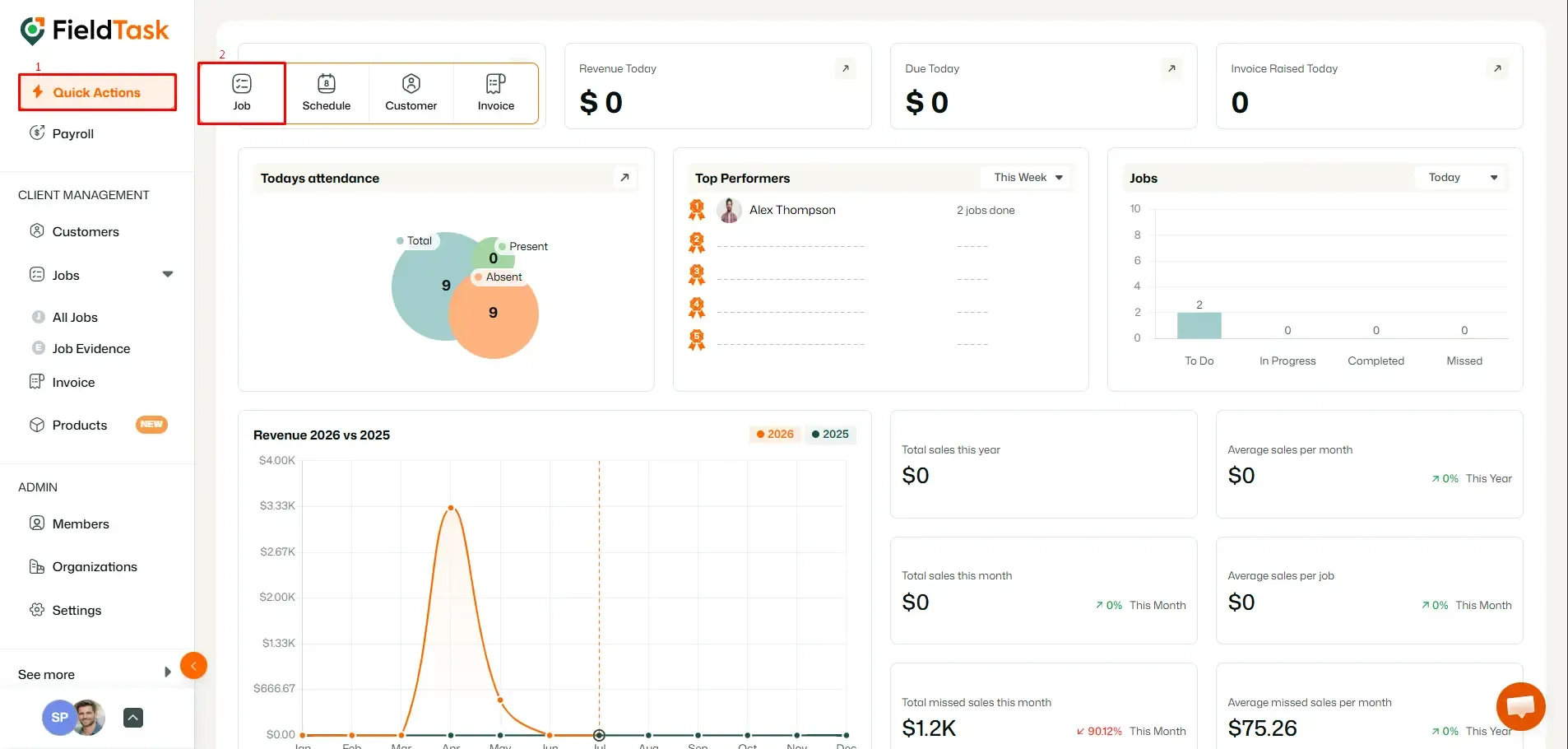Collapse the Jobs sidebar section arrow

pos(168,274)
